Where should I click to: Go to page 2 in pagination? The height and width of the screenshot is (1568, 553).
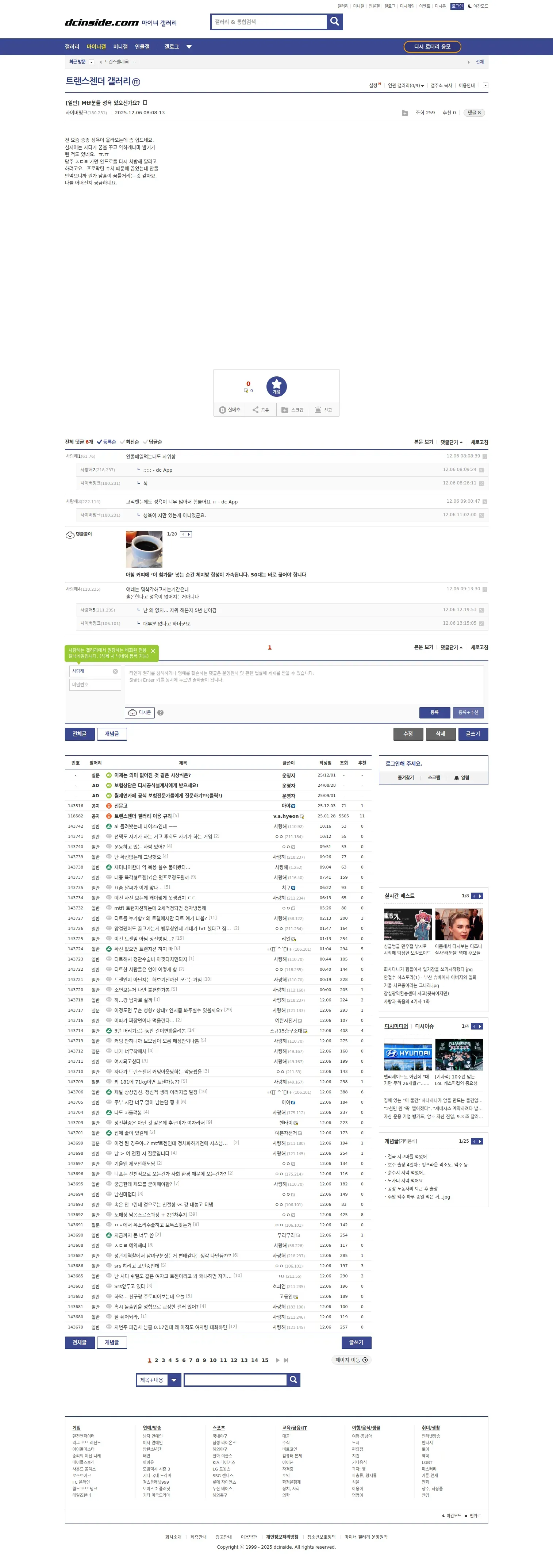click(x=156, y=1360)
